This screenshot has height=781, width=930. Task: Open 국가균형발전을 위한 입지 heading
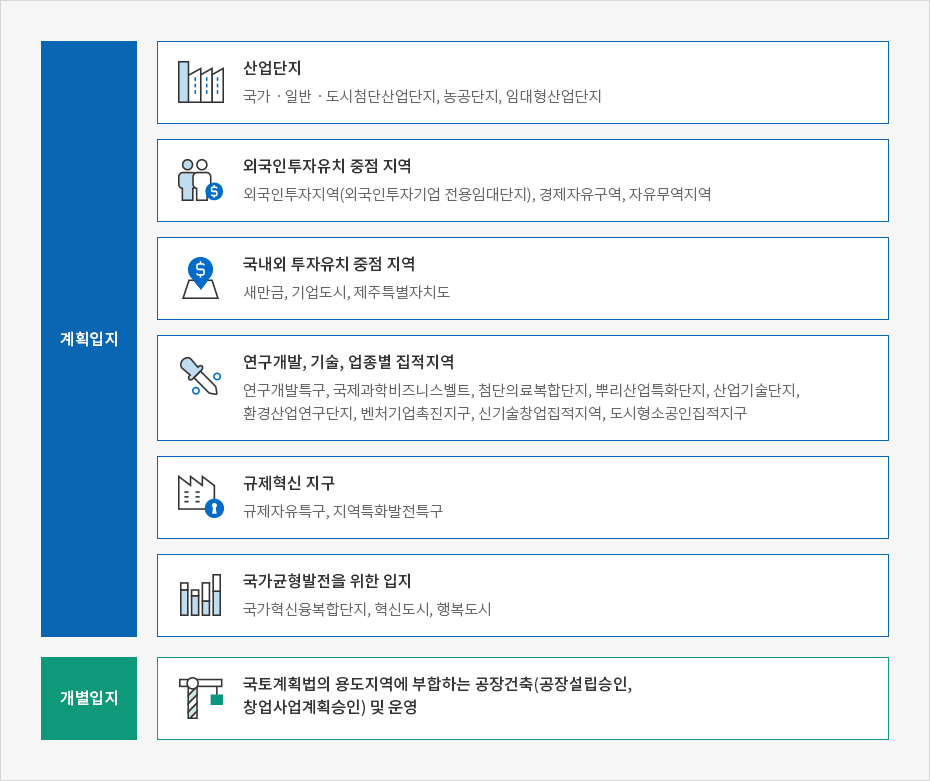coord(327,581)
